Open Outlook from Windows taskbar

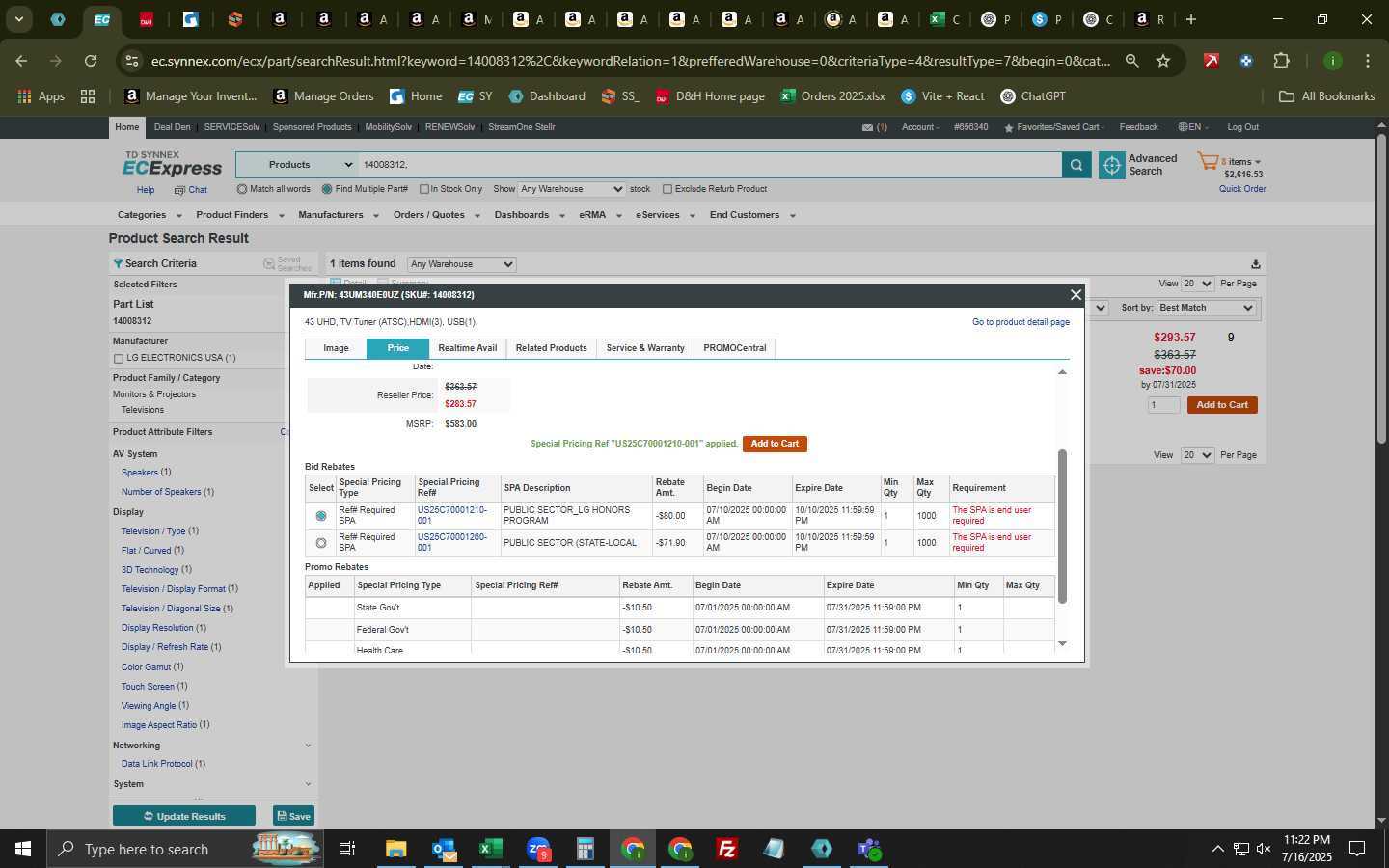click(444, 849)
